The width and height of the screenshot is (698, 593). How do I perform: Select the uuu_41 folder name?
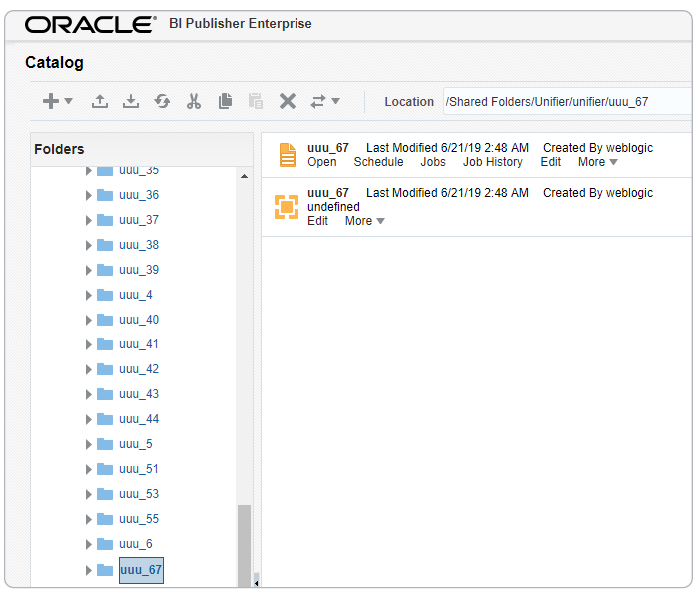click(x=139, y=344)
